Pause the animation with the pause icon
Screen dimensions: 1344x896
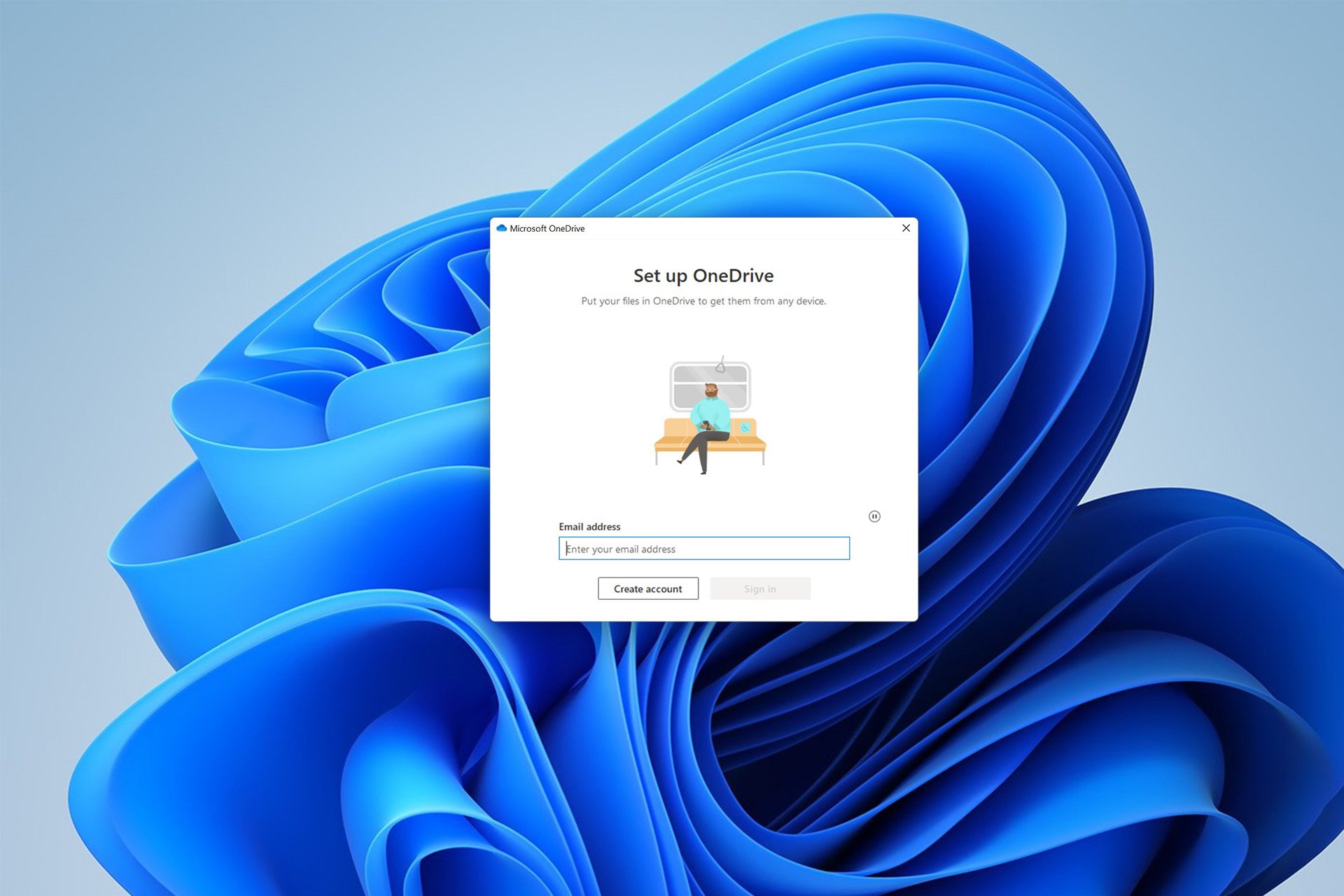click(874, 517)
